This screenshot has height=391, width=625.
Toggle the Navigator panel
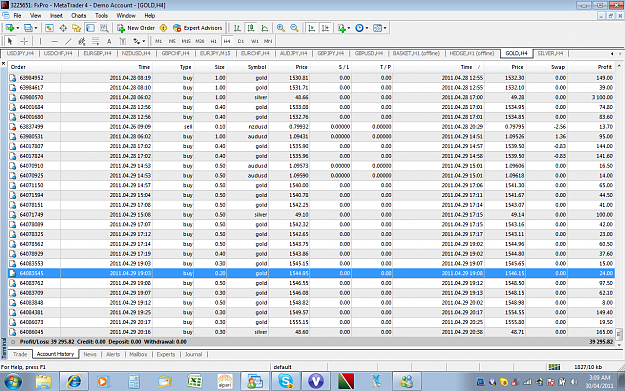click(x=77, y=28)
